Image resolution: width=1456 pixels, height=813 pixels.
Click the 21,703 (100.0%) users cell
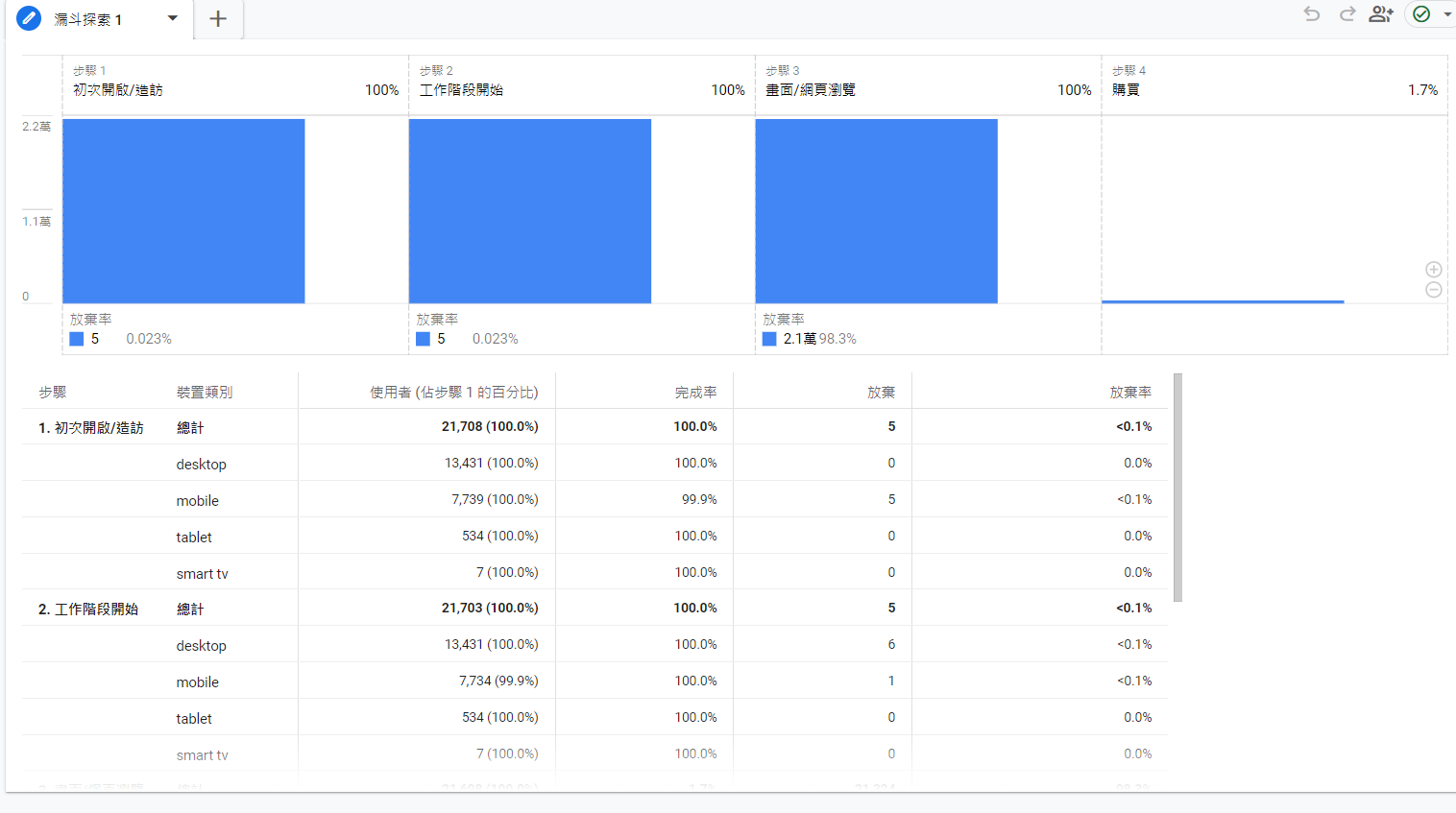click(x=490, y=608)
